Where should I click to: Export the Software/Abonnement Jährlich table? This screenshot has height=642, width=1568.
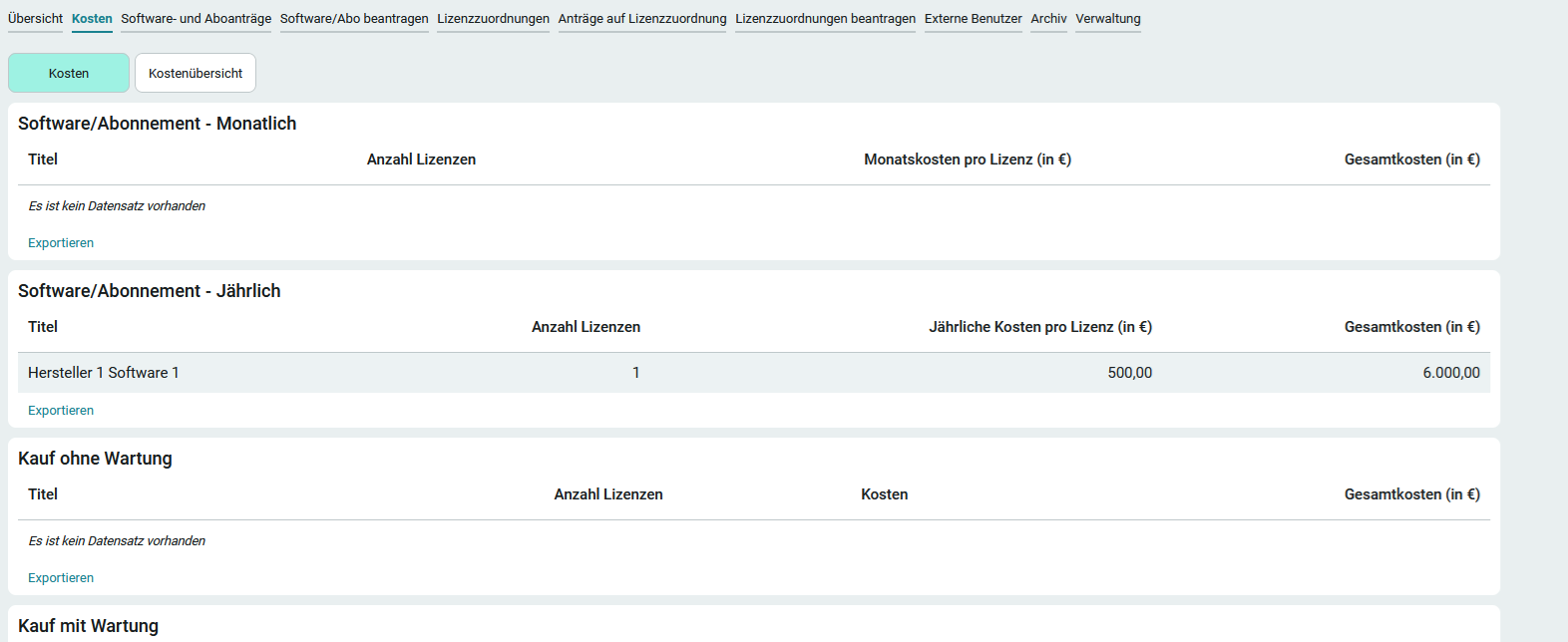click(61, 411)
